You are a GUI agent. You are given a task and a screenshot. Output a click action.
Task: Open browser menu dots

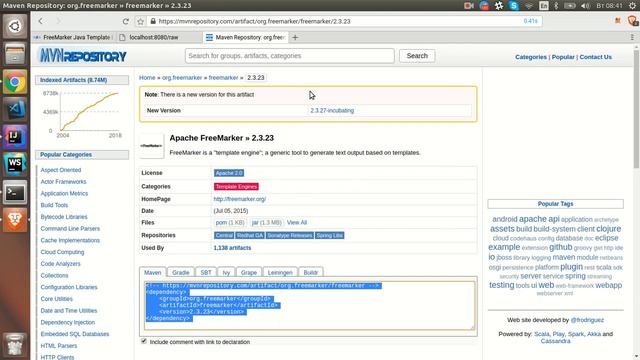632,37
